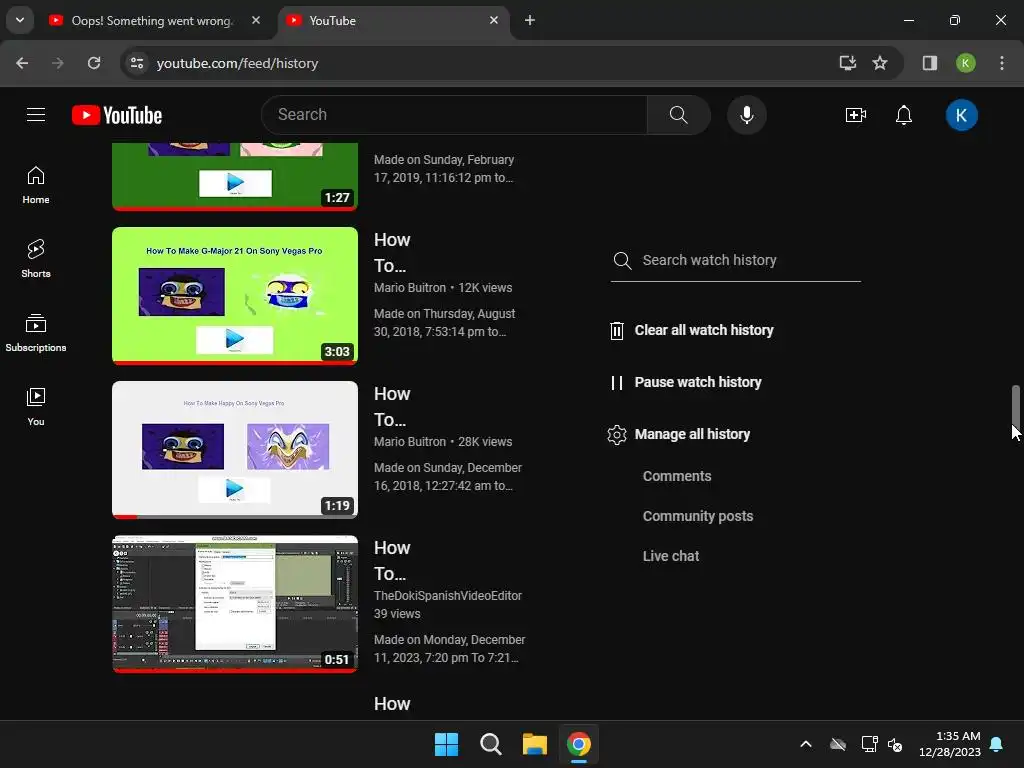The height and width of the screenshot is (768, 1024).
Task: Click Clear all watch history
Action: pos(704,330)
